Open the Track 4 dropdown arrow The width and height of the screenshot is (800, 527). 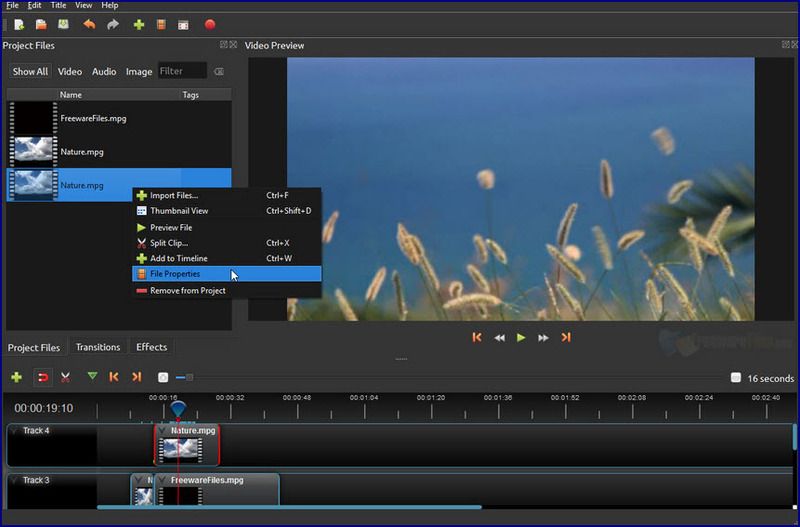pos(14,431)
